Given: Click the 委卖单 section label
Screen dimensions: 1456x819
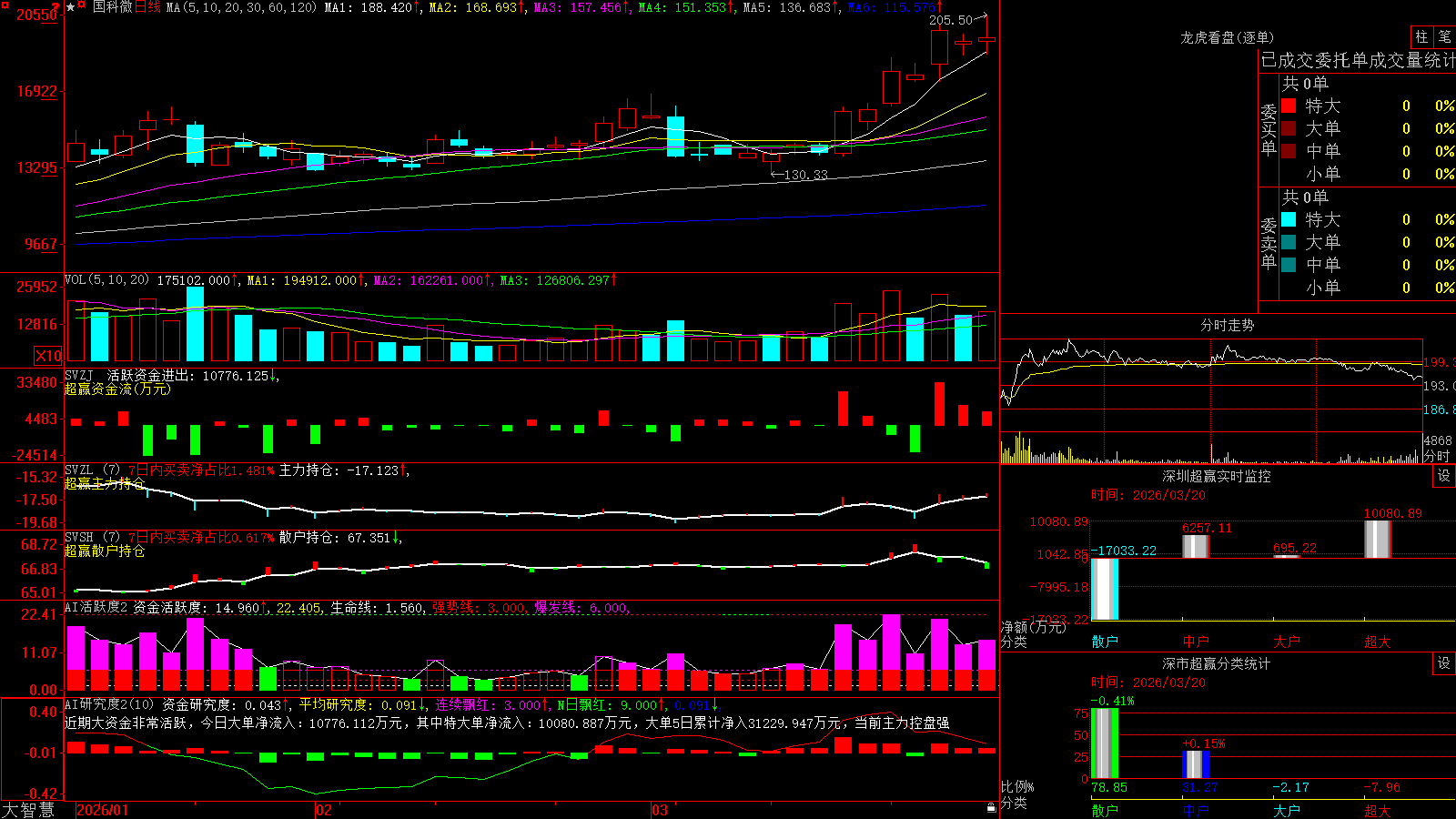Looking at the screenshot, I should [1269, 244].
